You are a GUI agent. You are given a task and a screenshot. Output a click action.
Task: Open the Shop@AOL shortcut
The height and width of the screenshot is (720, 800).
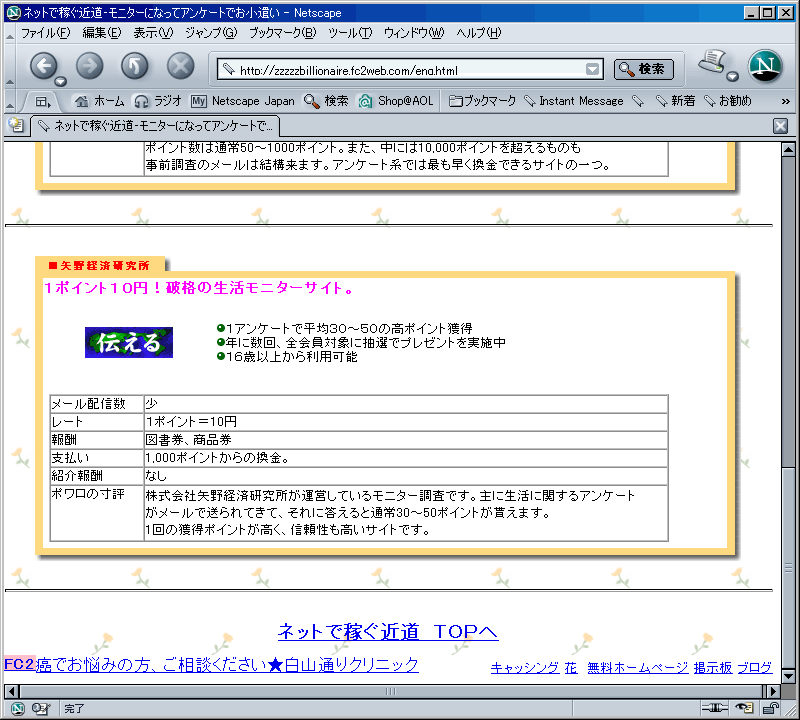click(395, 101)
